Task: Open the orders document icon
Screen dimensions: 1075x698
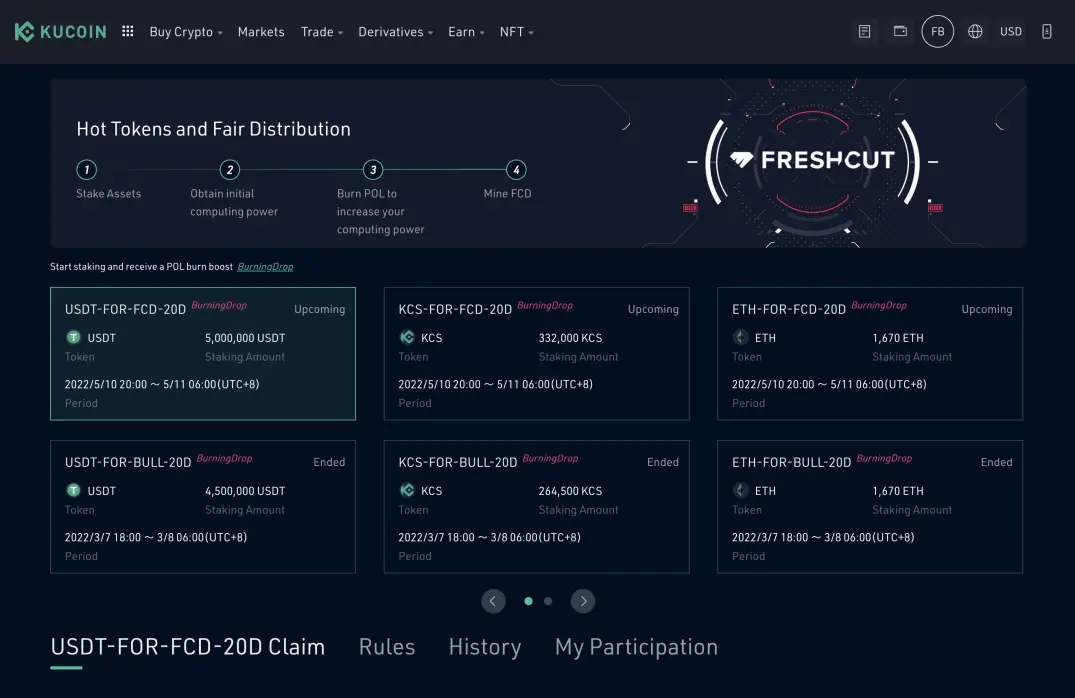Action: click(865, 32)
